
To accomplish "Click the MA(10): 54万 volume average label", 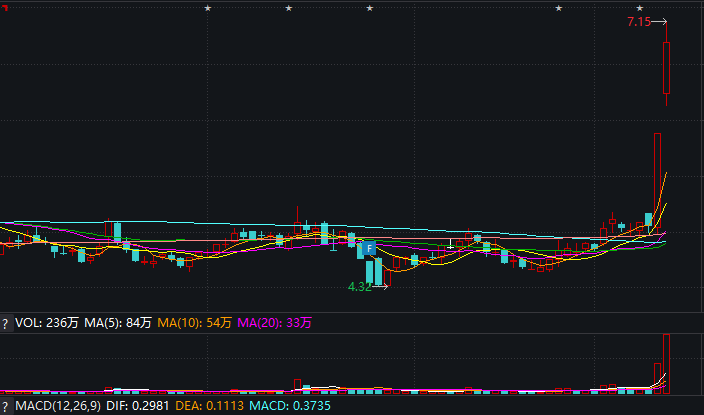I will (194, 322).
